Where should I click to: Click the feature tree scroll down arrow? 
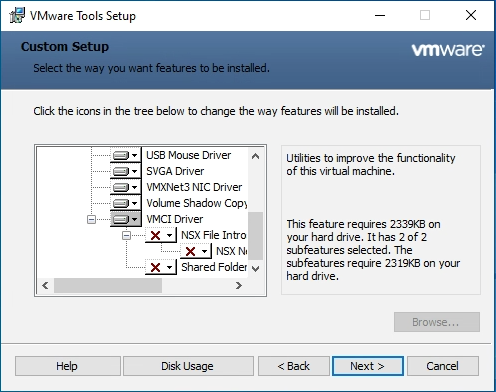[256, 269]
